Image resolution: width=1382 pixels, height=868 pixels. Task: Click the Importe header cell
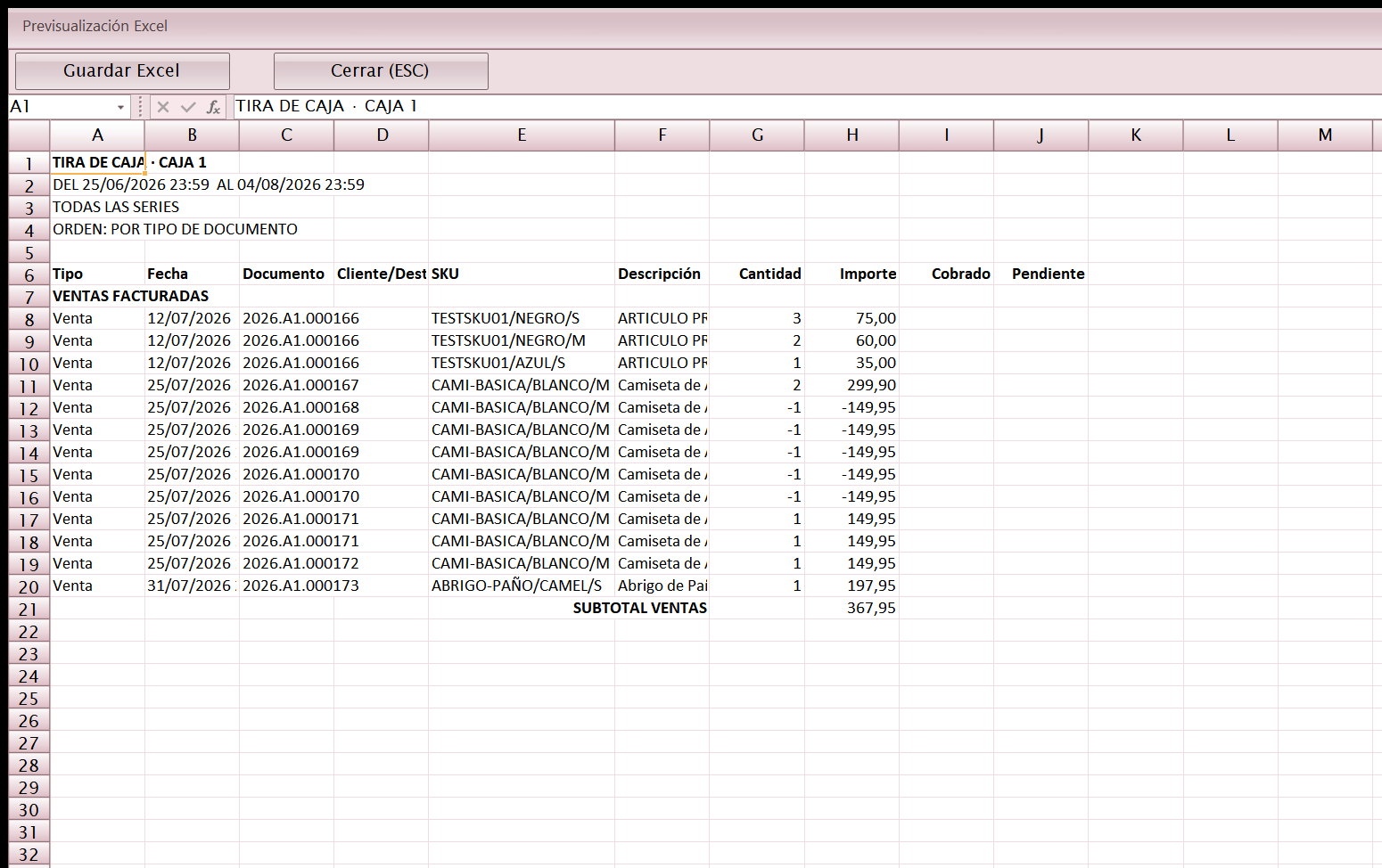pos(851,274)
